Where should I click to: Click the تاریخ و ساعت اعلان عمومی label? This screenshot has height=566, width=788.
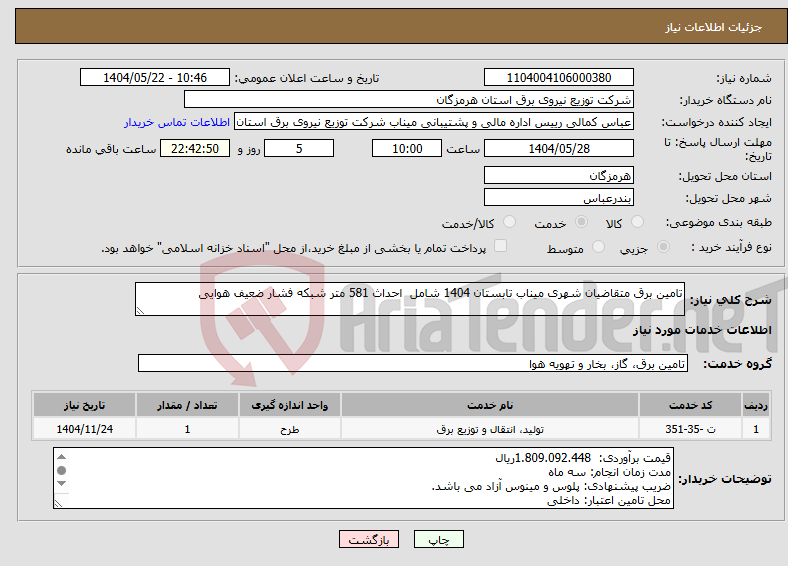point(307,78)
